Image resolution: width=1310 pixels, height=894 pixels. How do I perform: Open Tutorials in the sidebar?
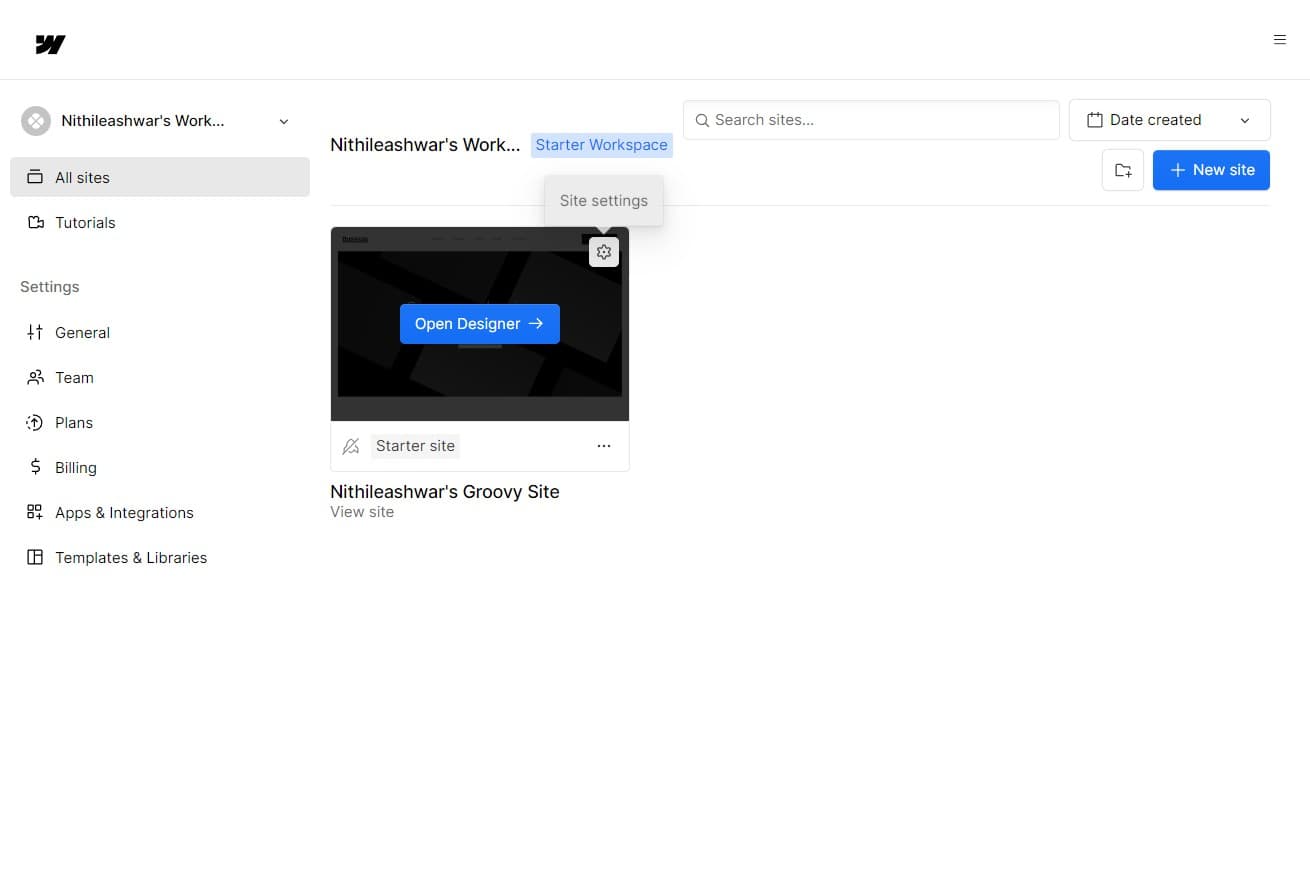85,222
